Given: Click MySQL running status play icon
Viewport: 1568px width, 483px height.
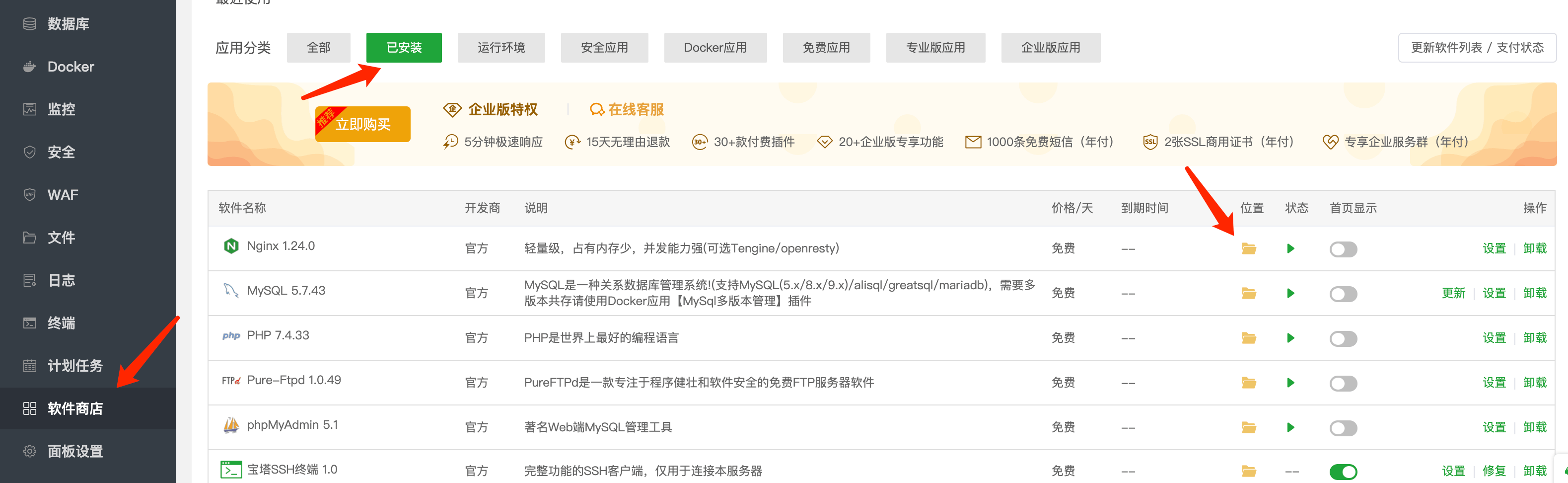Looking at the screenshot, I should [x=1290, y=294].
